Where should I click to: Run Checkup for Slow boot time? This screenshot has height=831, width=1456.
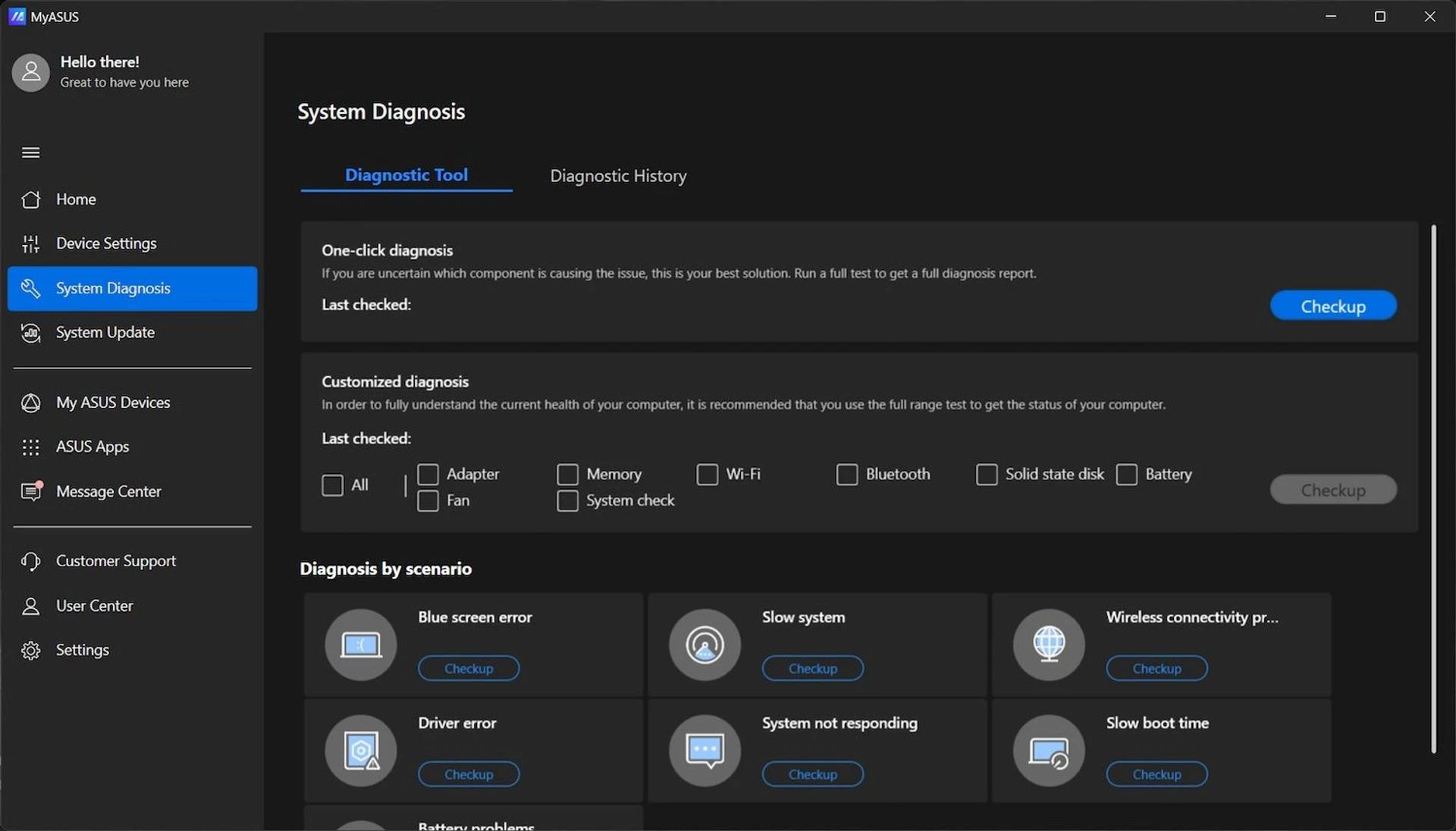click(1157, 774)
